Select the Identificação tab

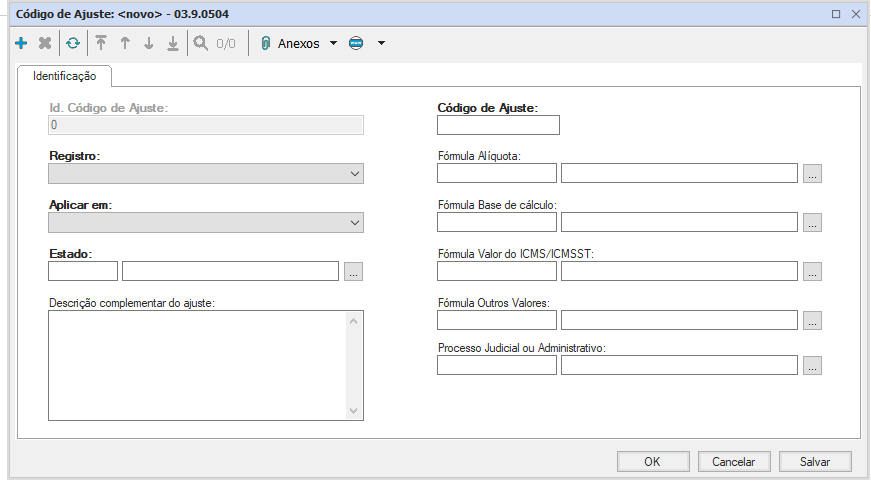tap(65, 76)
